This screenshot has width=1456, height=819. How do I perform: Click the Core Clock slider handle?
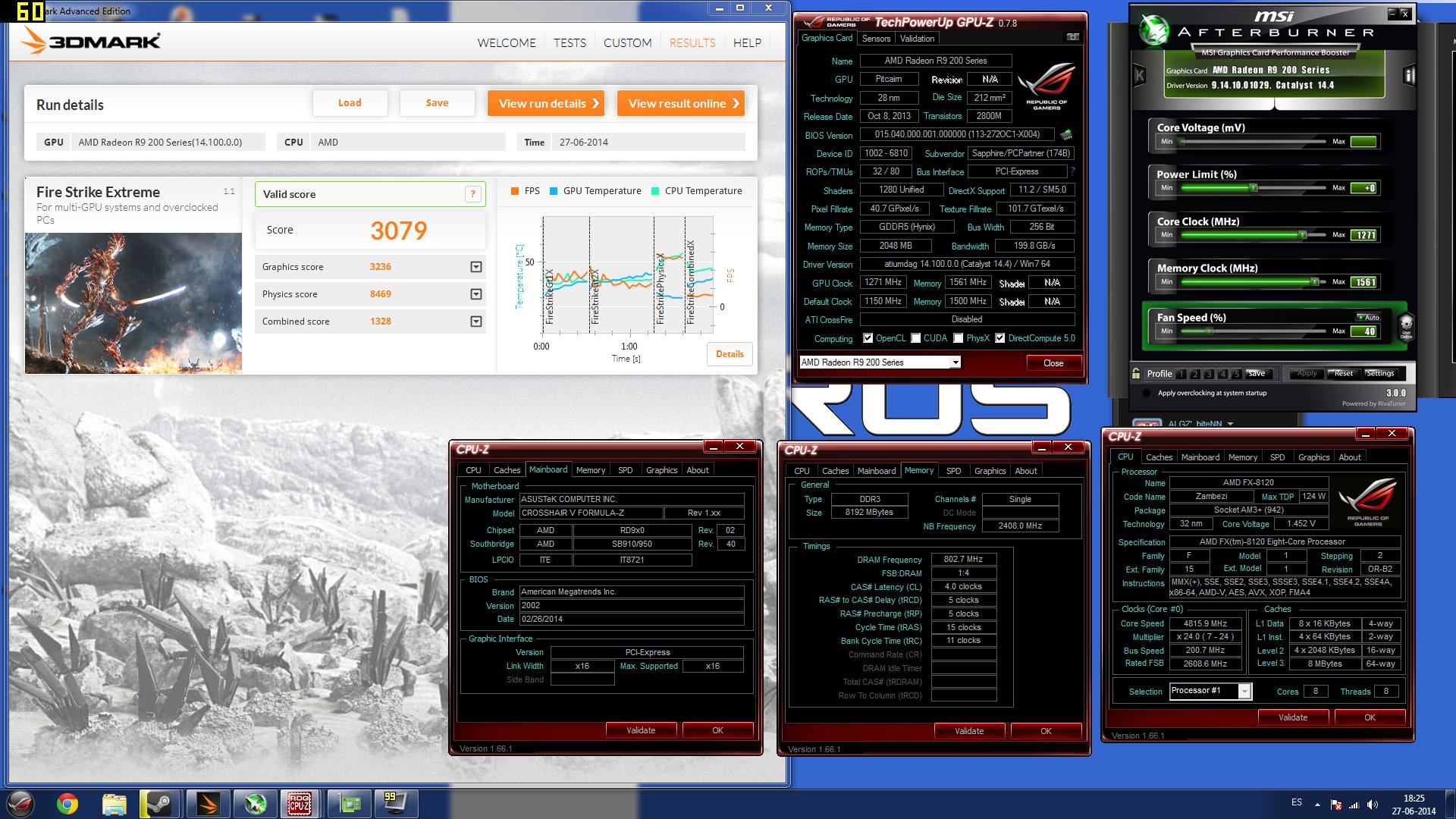click(x=1302, y=234)
